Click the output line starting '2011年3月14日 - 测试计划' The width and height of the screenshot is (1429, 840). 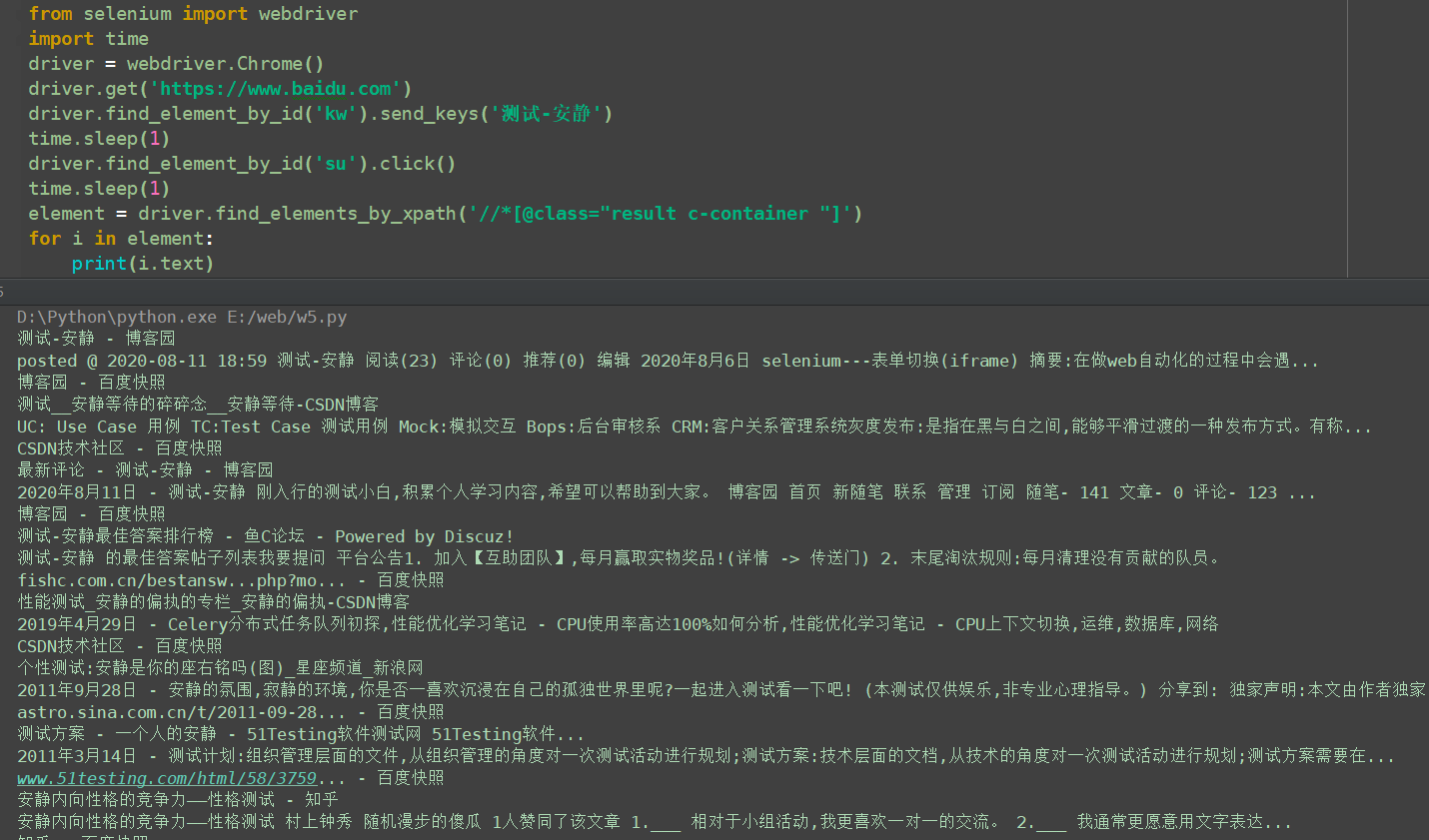pos(706,756)
